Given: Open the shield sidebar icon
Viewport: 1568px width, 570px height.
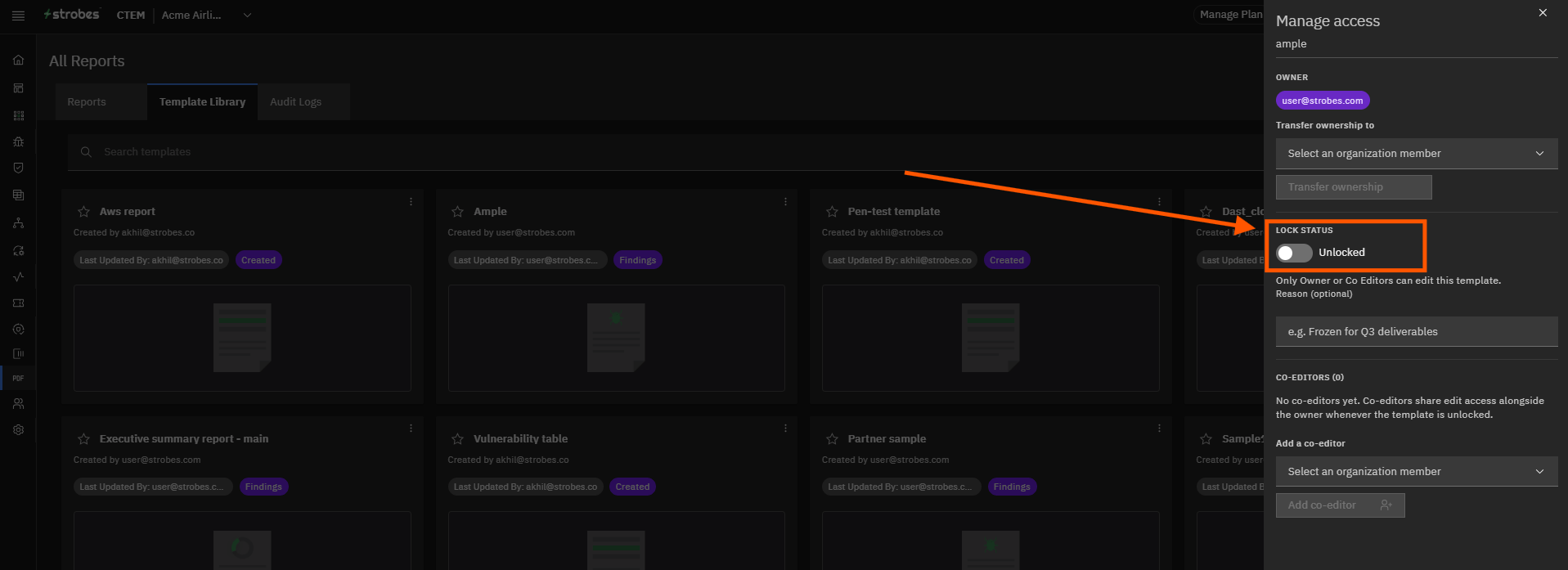Looking at the screenshot, I should 18,168.
